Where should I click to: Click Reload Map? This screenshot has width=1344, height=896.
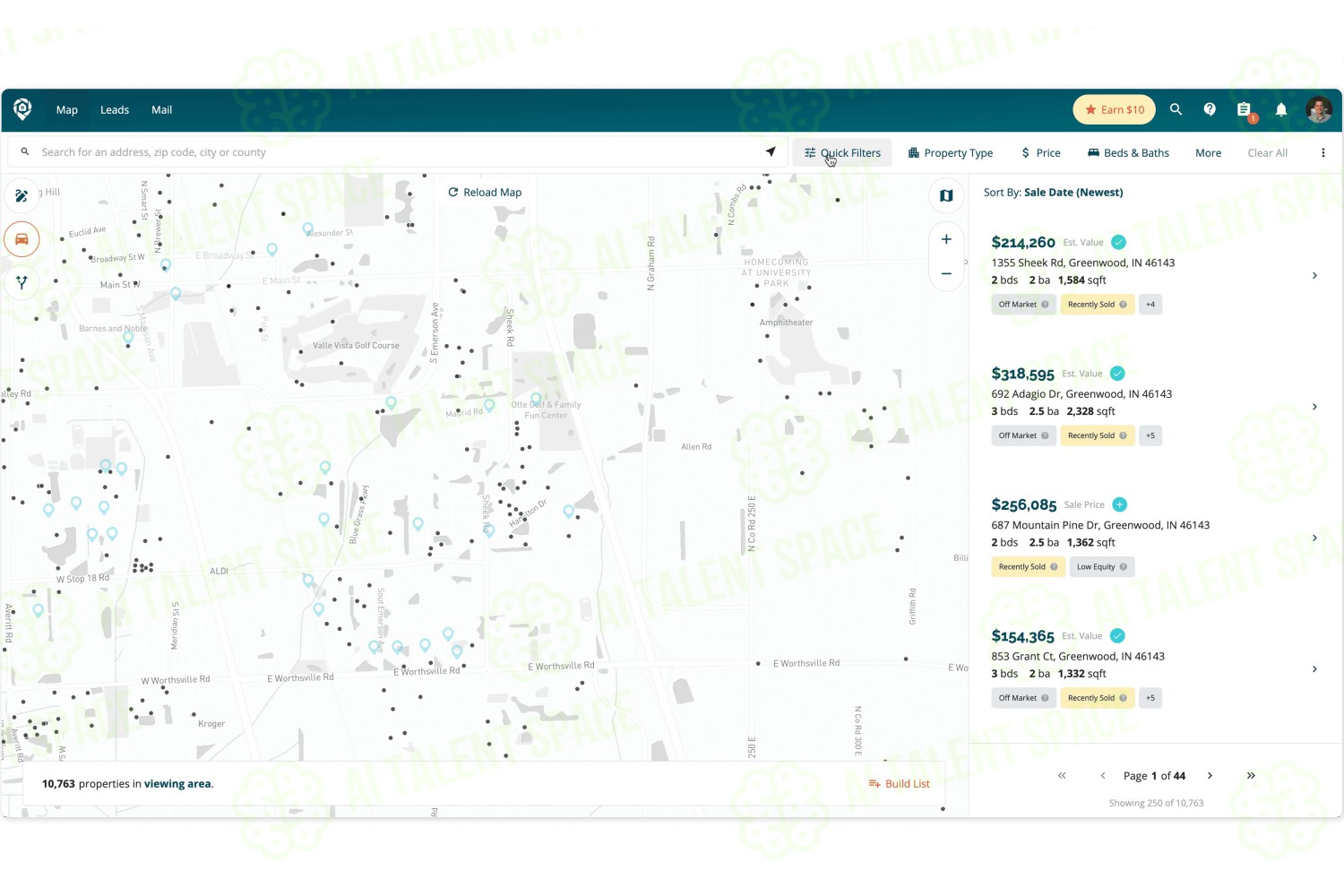coord(485,192)
